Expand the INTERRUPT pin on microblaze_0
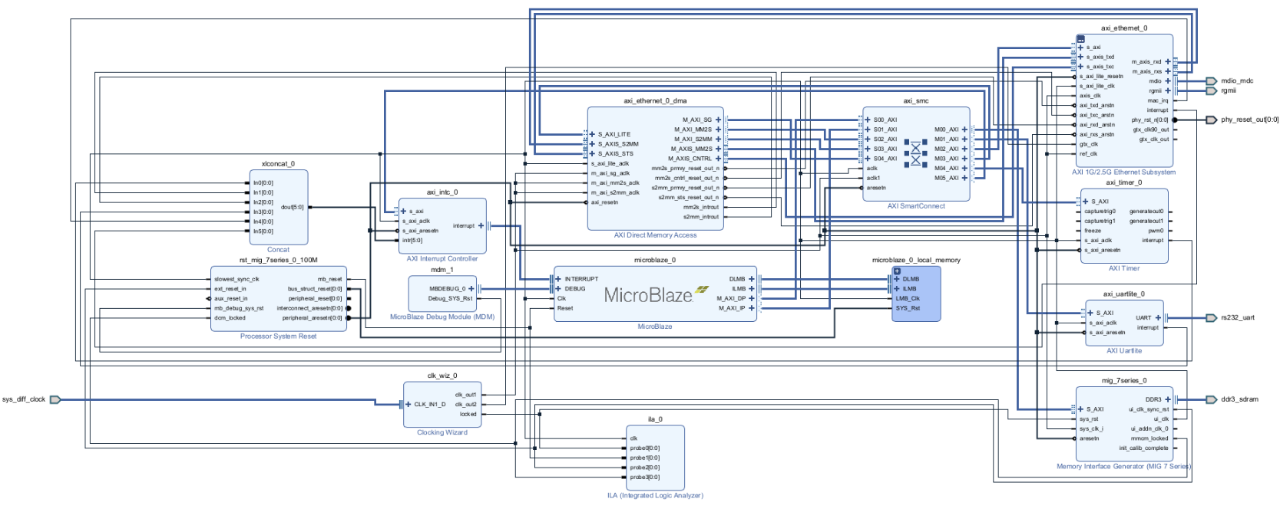Viewport: 1280px width, 512px height. (558, 278)
